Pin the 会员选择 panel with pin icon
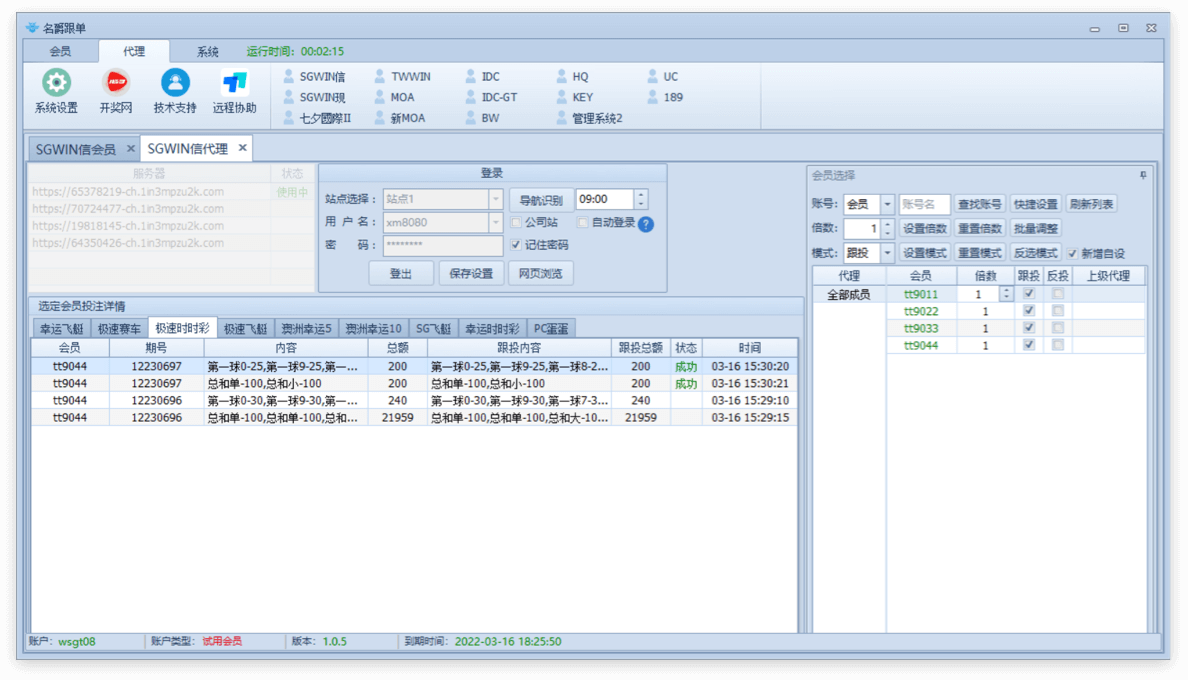This screenshot has height=680, width=1188. pyautogui.click(x=1143, y=175)
